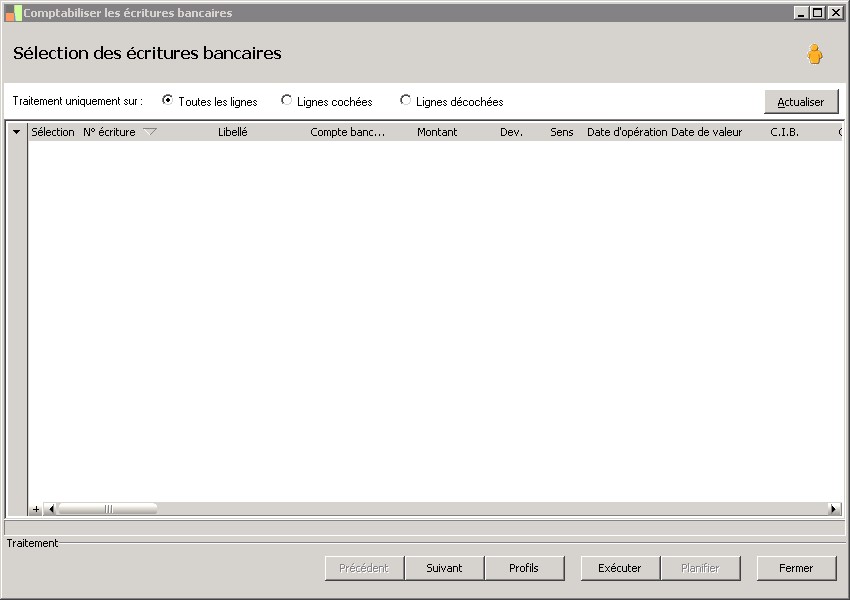
Task: Click the greyed-out Planifier button
Action: 700,568
